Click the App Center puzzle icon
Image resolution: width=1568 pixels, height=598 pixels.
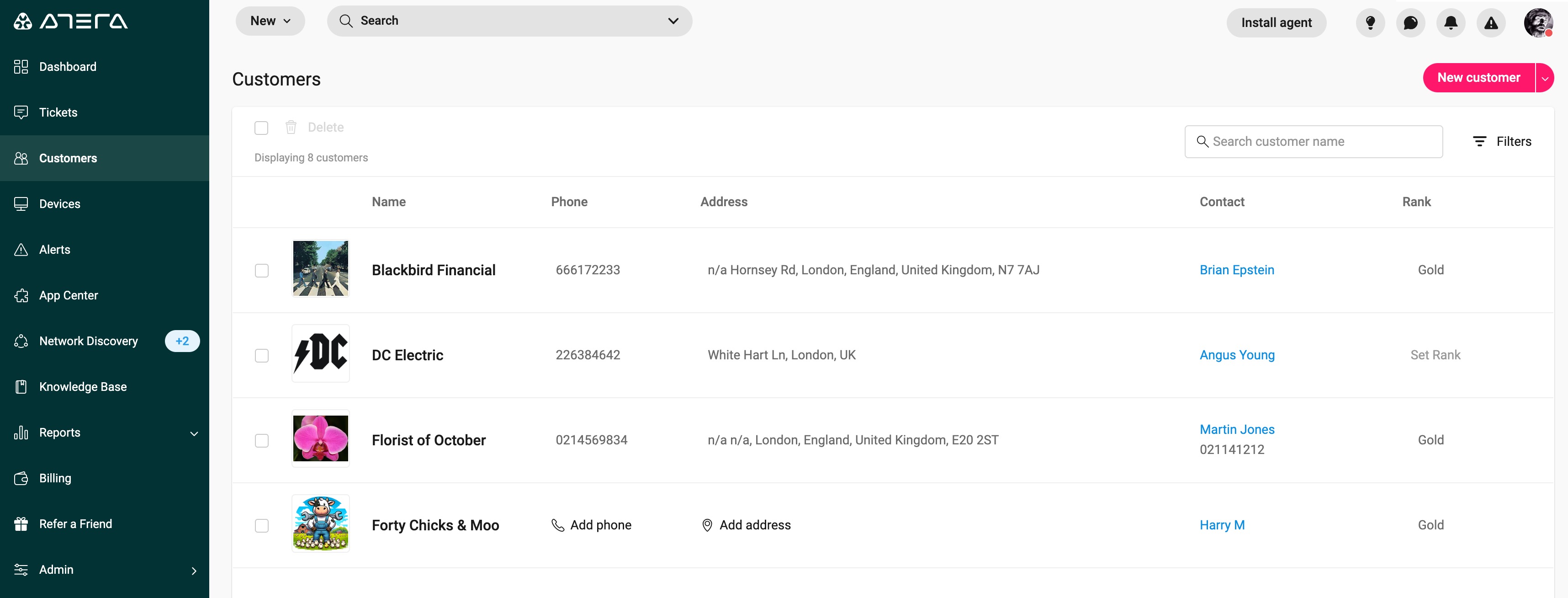click(x=21, y=295)
